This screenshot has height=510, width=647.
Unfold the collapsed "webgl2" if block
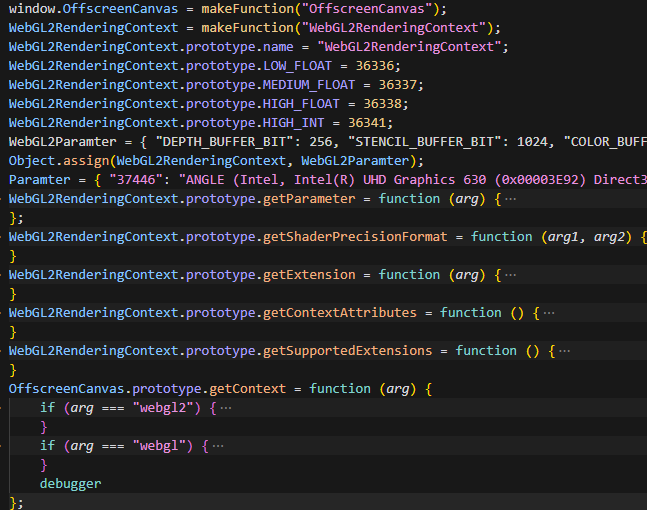(226, 408)
